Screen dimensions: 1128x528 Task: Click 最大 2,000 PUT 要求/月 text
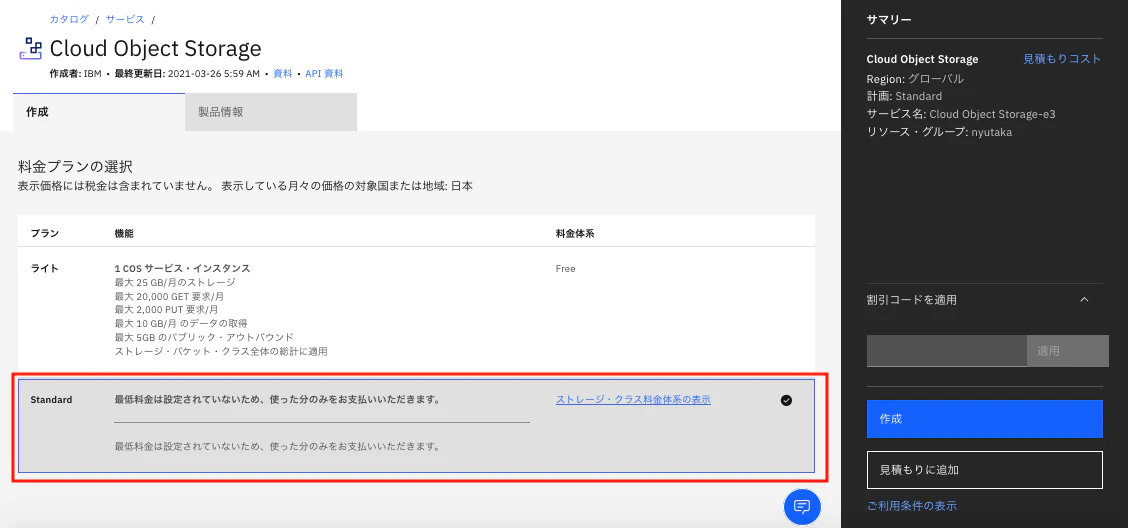click(x=165, y=310)
